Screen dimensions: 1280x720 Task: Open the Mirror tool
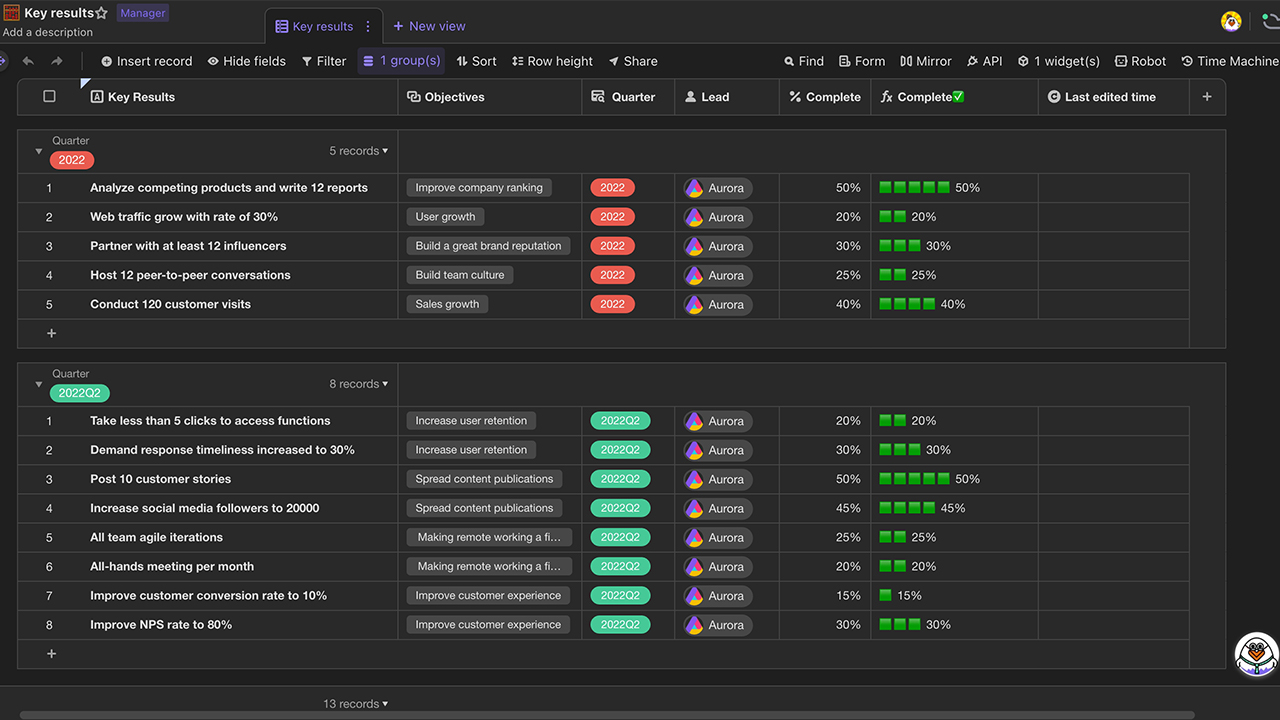click(x=926, y=61)
